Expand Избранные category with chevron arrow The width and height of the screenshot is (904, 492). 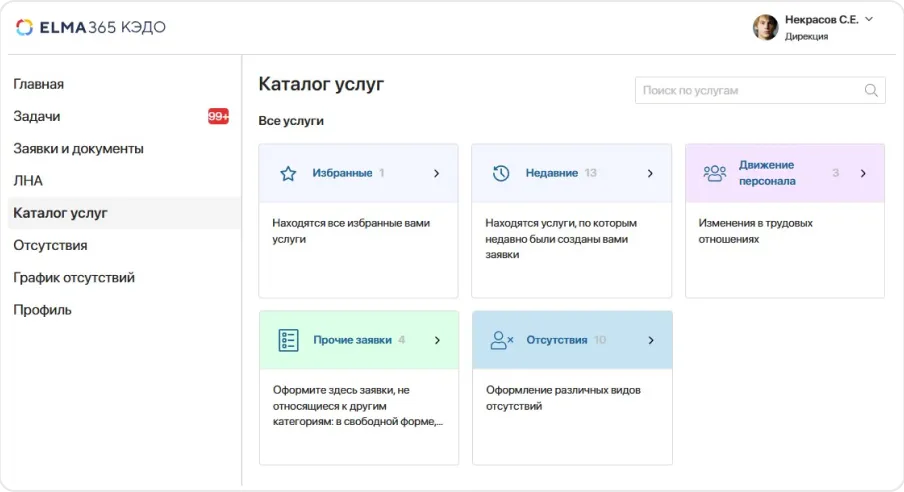coord(436,173)
